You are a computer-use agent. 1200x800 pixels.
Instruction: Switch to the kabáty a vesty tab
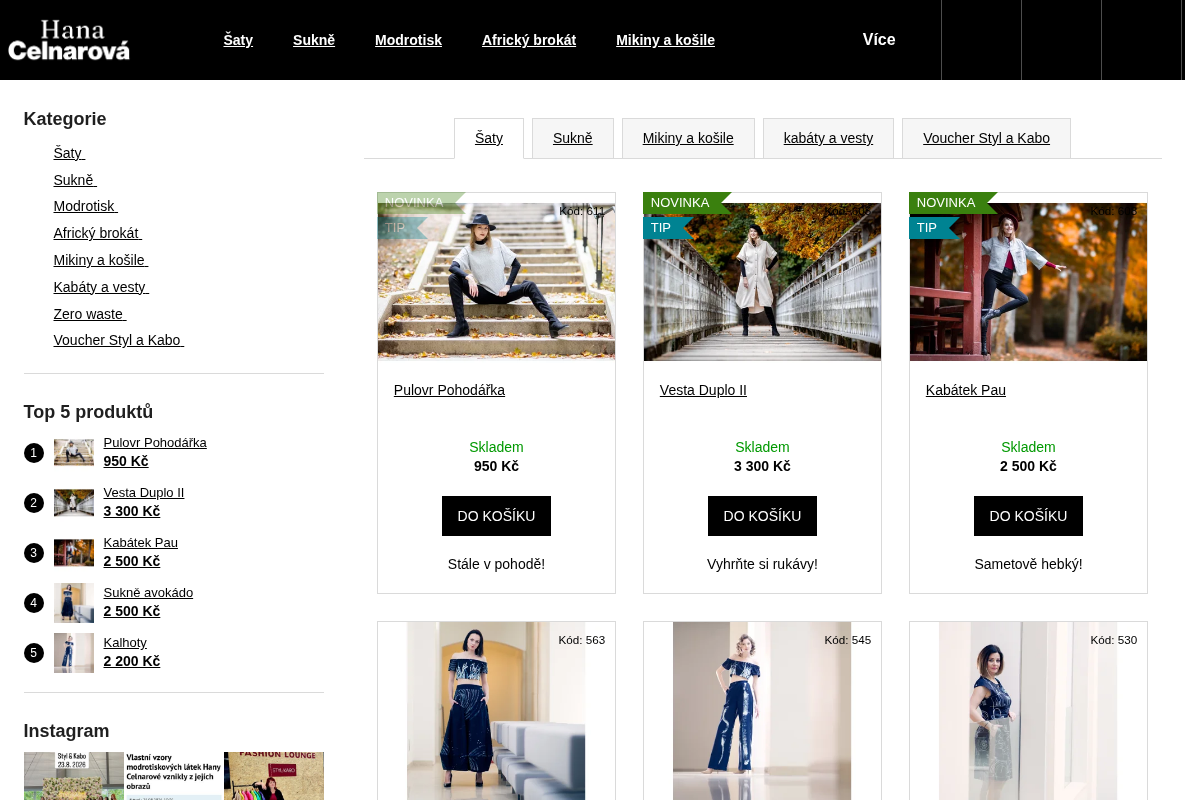pos(828,138)
